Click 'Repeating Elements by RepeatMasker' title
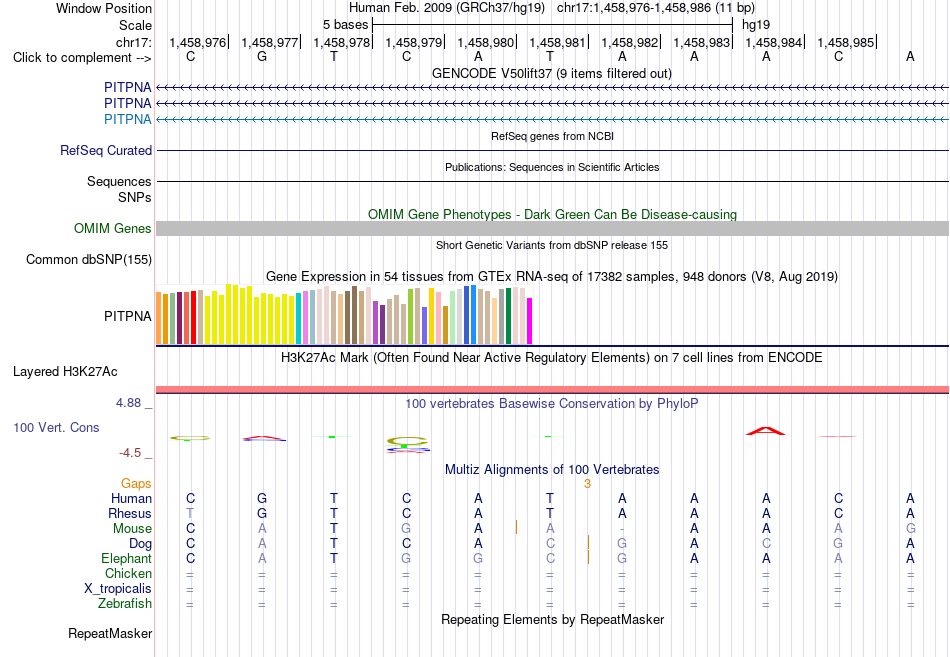Viewport: 950px width, 657px height. click(x=552, y=620)
